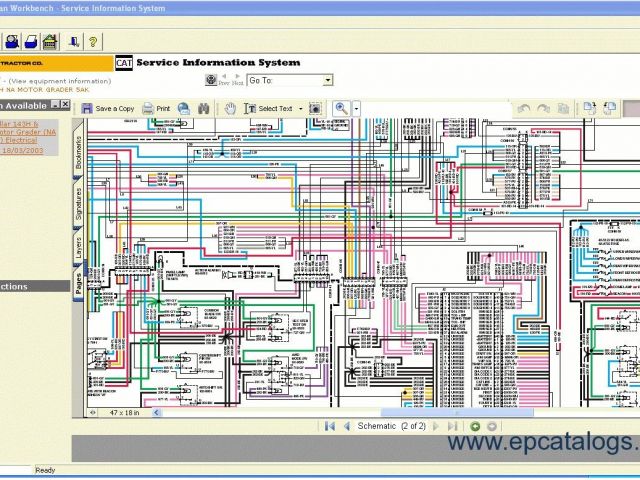
Task: Go to previous schematic page
Action: coord(347,426)
